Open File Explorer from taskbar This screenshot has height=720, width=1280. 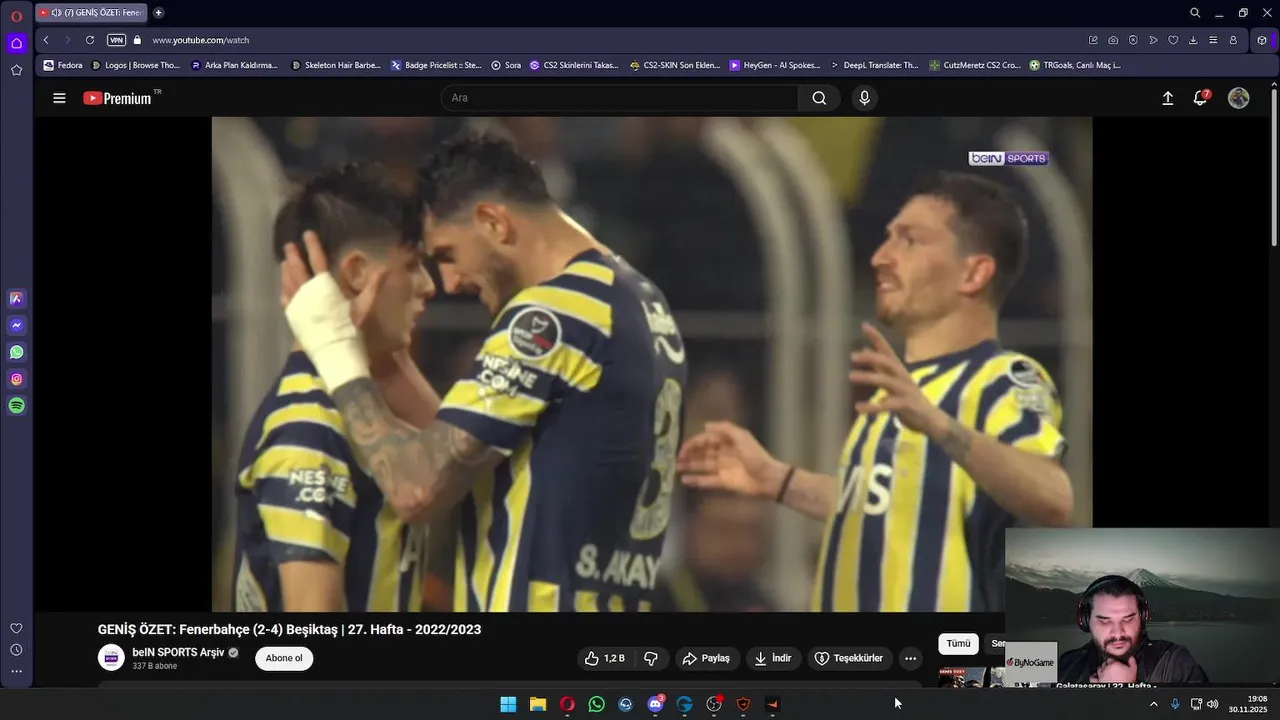point(538,704)
